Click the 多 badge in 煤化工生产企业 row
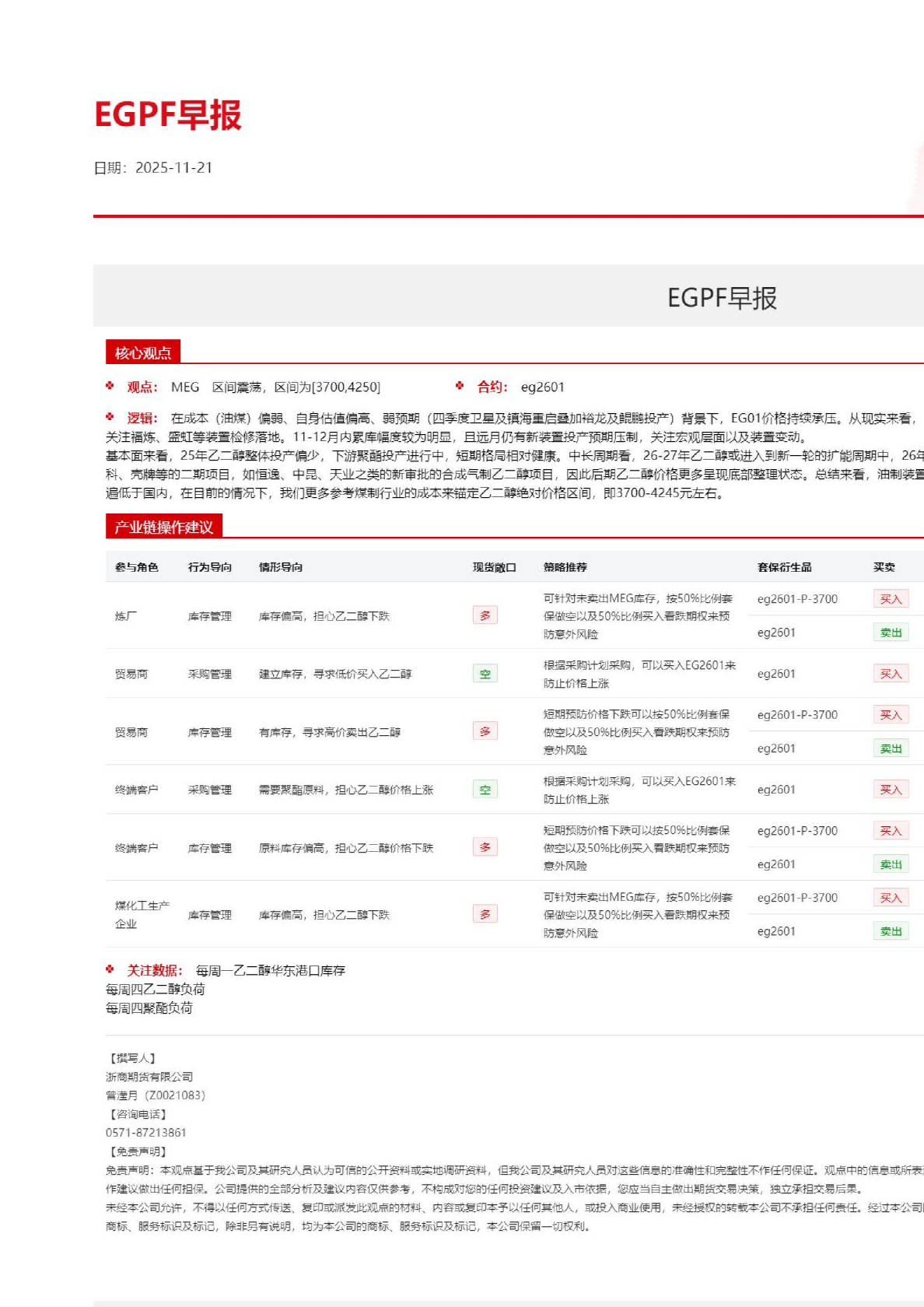Viewport: 924px width, 1307px height. pyautogui.click(x=485, y=914)
